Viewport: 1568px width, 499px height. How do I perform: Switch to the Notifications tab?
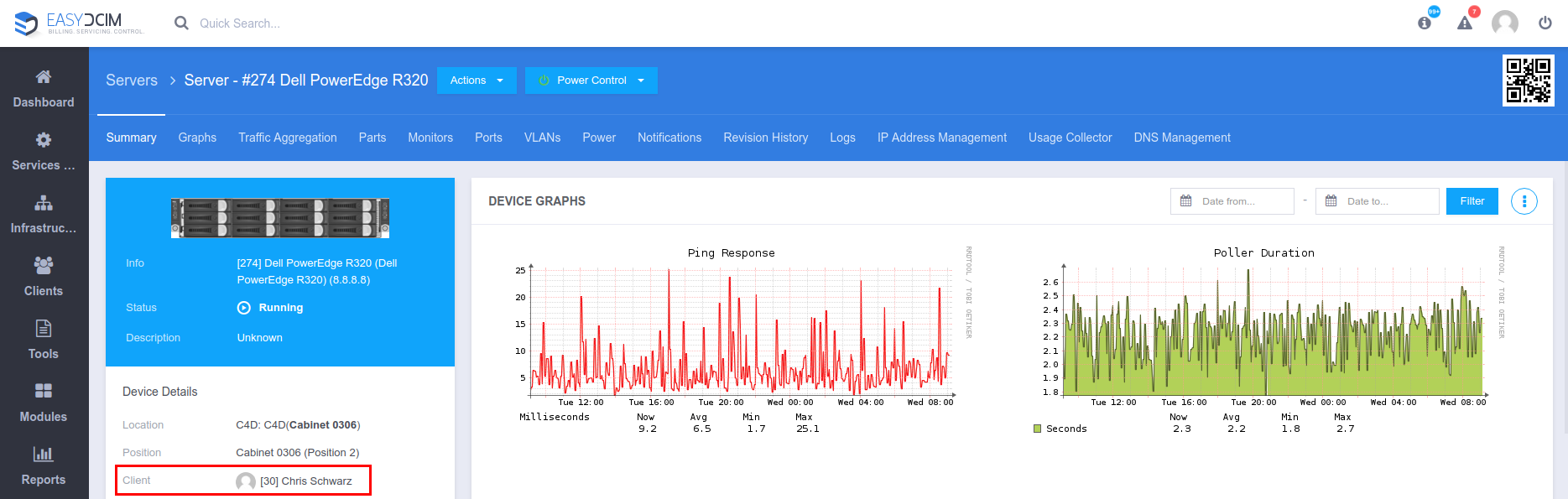click(669, 138)
